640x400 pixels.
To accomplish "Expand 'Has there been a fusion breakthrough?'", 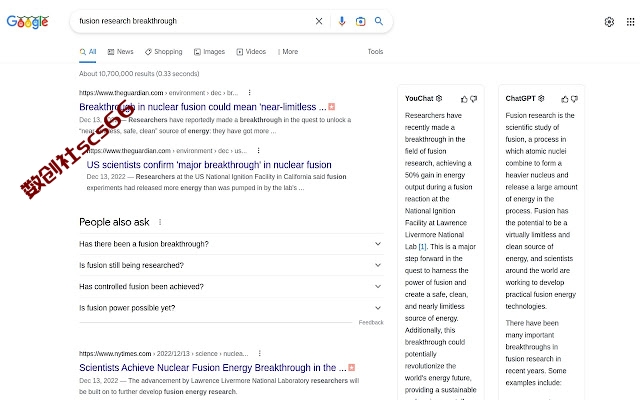I will [x=231, y=244].
